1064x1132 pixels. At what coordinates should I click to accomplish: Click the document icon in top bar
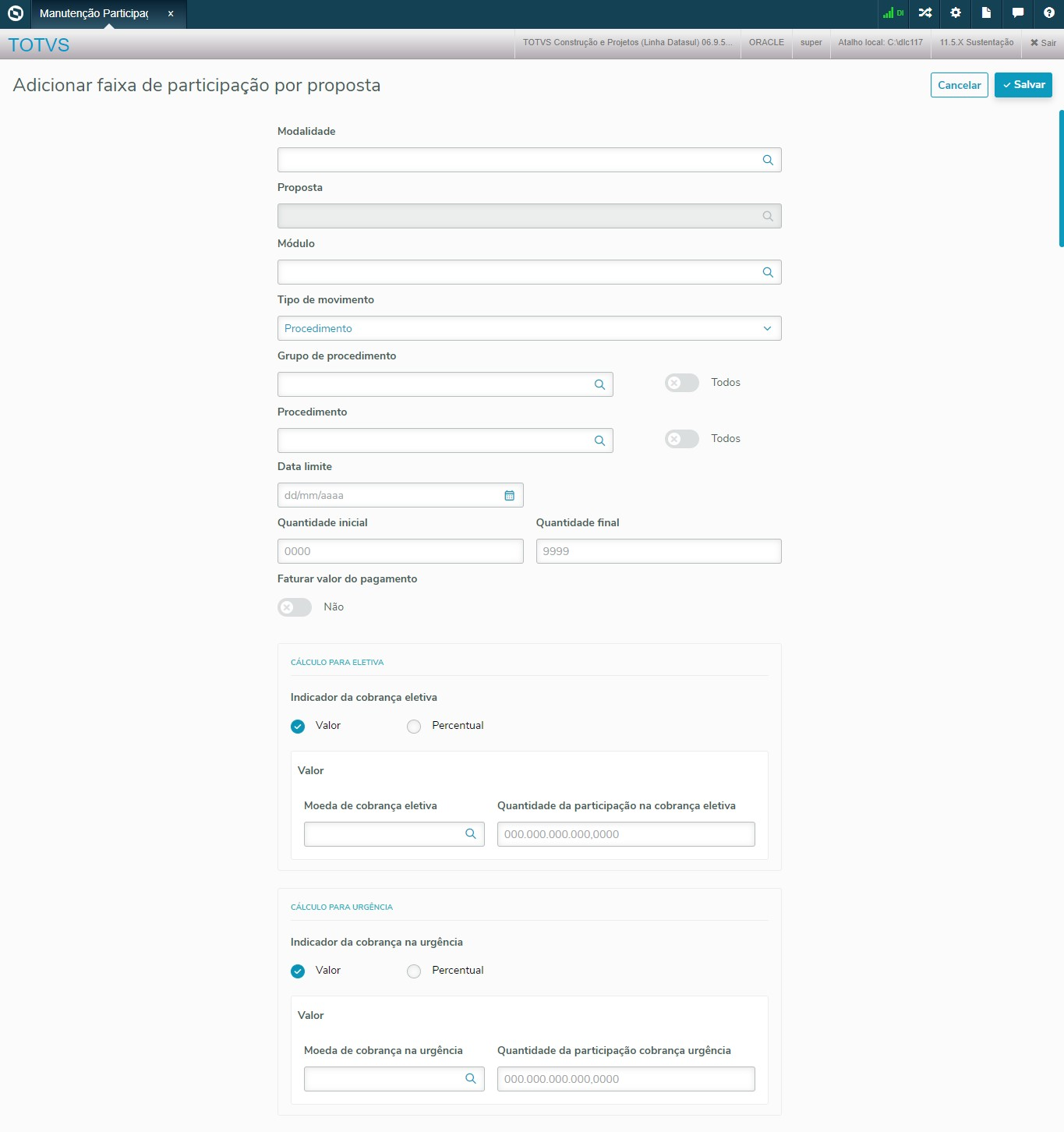pos(986,13)
